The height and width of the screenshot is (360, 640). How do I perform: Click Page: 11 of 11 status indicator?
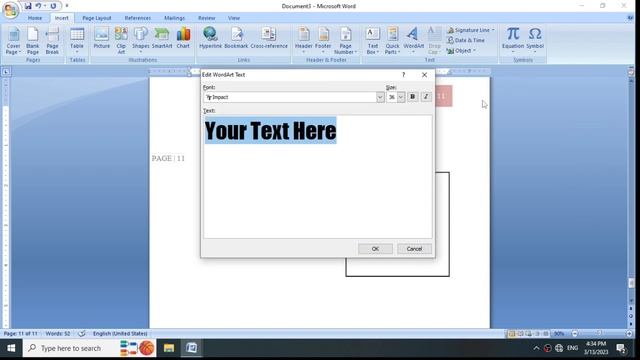(20, 333)
